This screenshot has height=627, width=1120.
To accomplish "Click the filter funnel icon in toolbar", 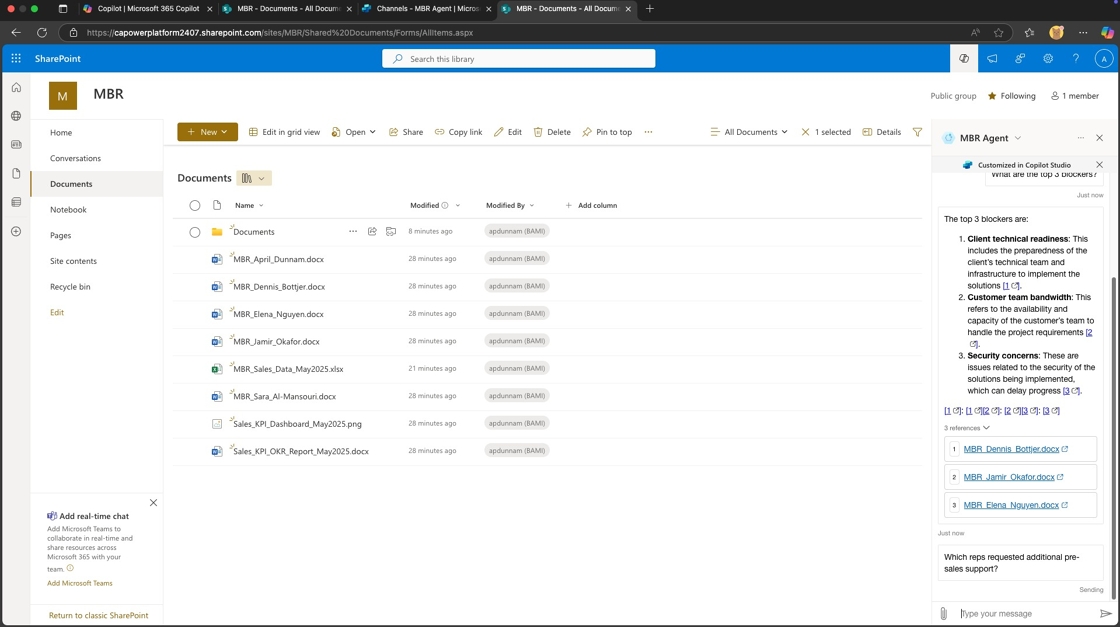I will 917,132.
